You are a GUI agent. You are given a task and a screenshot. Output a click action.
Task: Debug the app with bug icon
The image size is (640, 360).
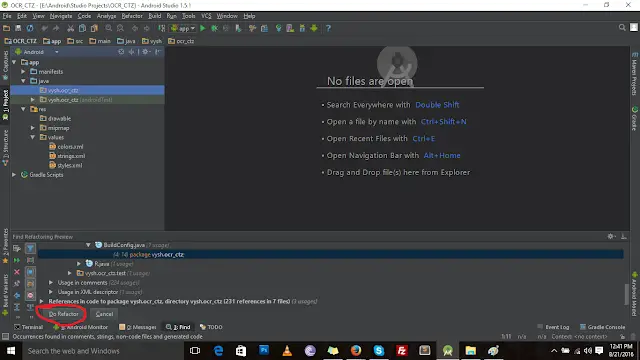[x=214, y=28]
